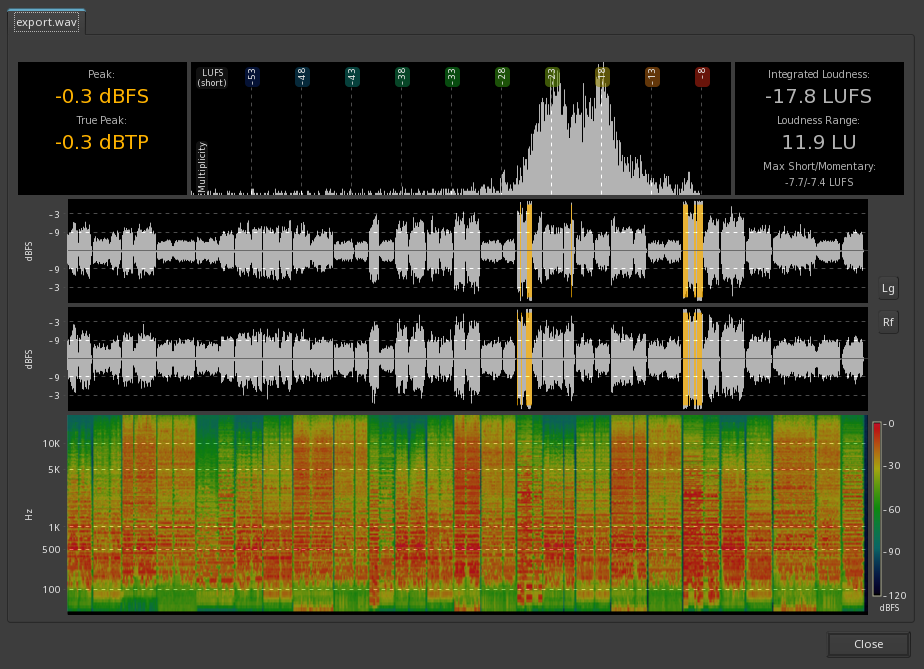Click the -53 LUFS histogram marker
924x669 pixels.
252,76
